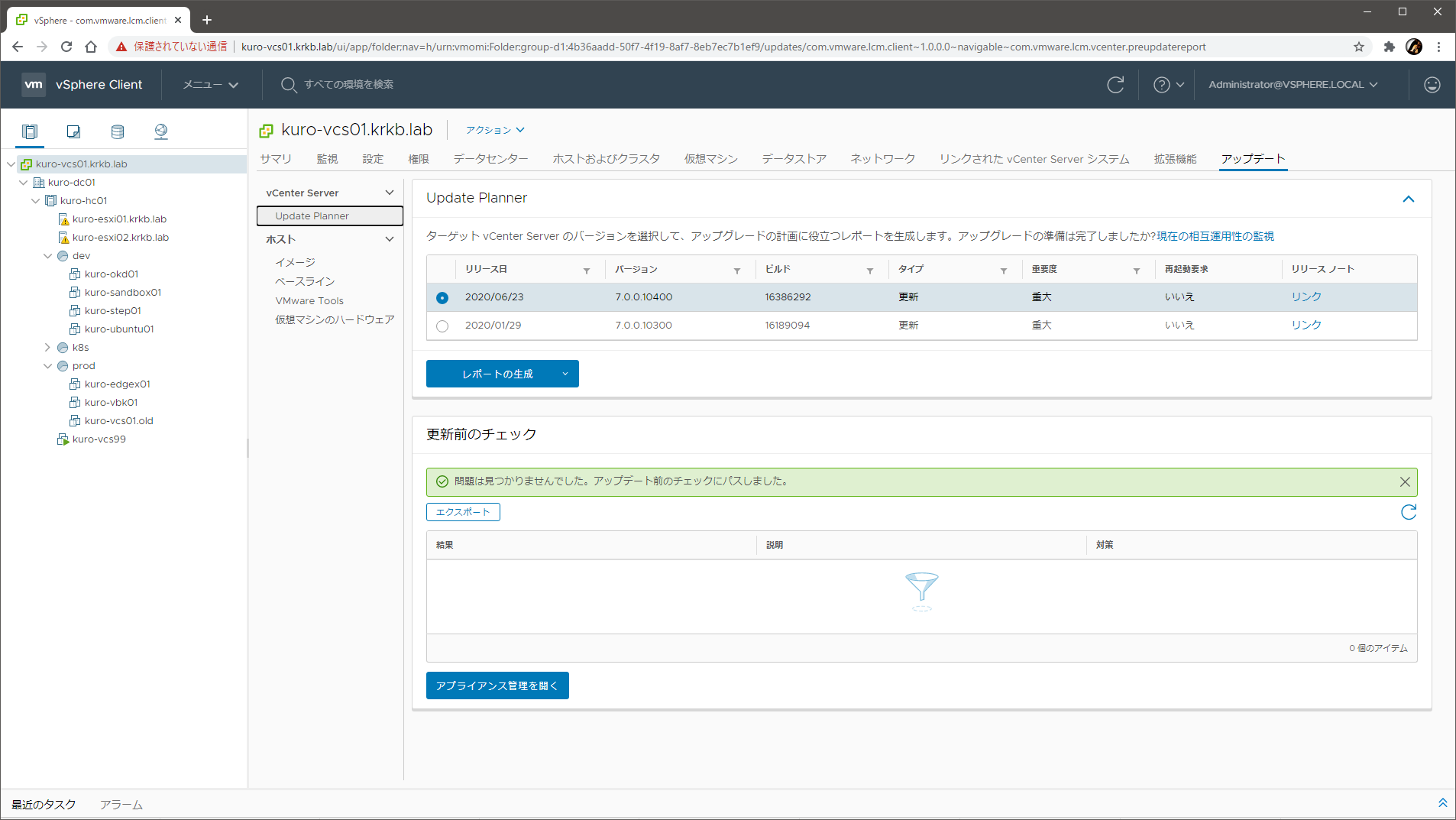Collapse the Update Planner panel
The width and height of the screenshot is (1456, 820).
pos(1408,199)
